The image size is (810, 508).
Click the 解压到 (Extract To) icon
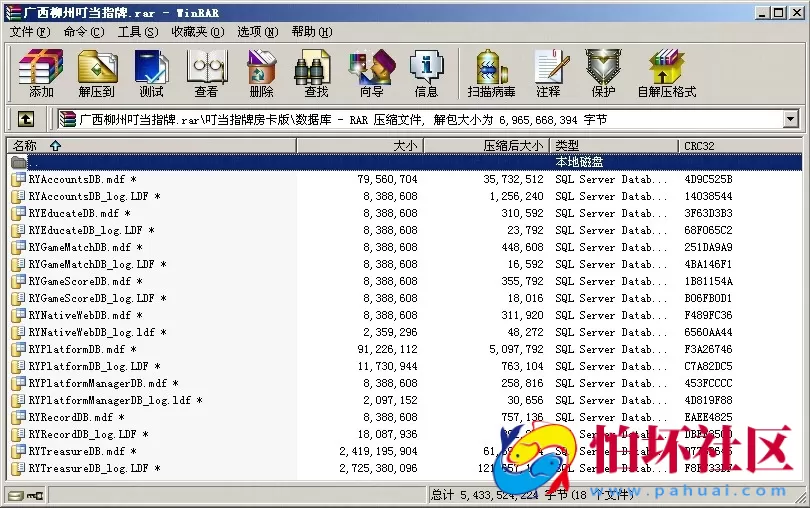pyautogui.click(x=96, y=71)
